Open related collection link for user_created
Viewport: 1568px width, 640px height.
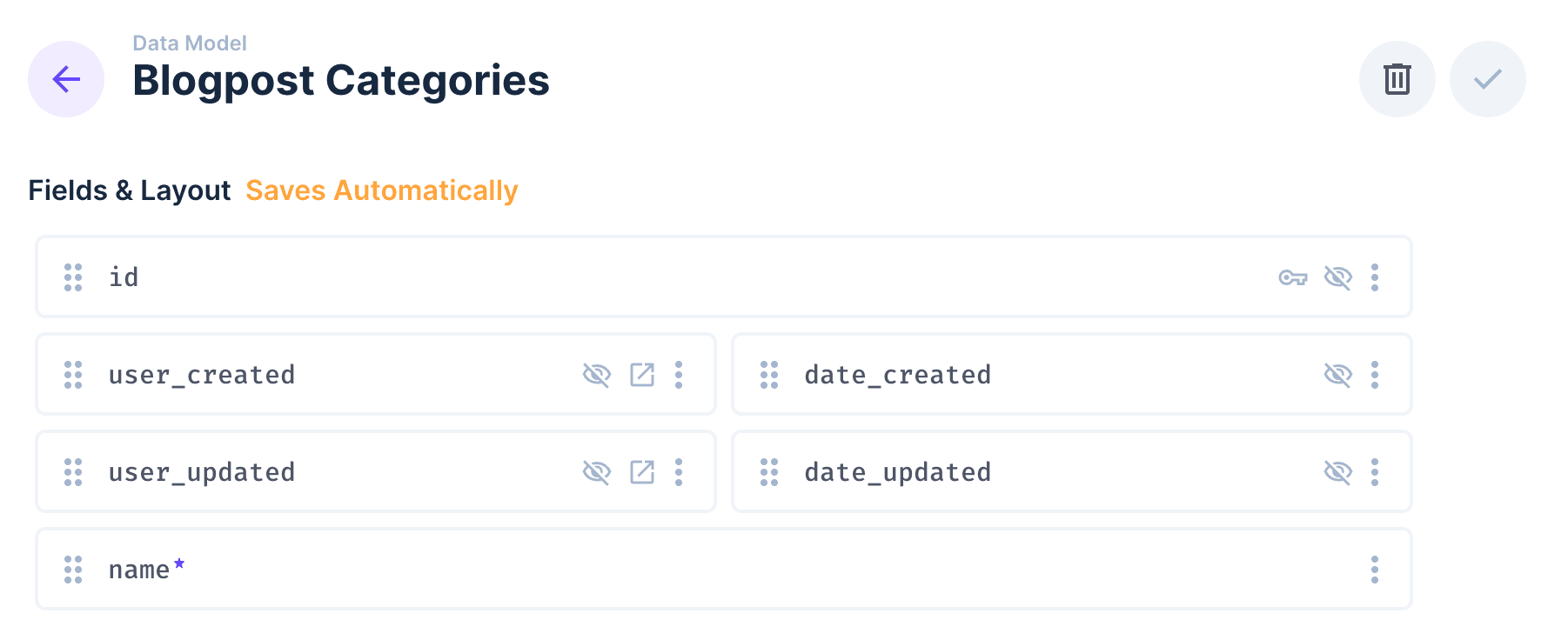642,375
